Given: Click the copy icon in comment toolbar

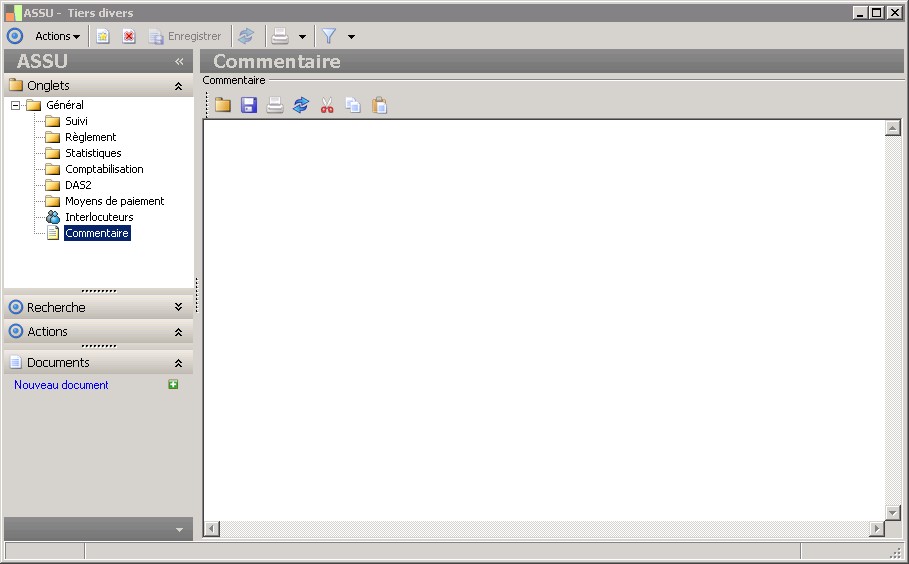Looking at the screenshot, I should click(353, 105).
